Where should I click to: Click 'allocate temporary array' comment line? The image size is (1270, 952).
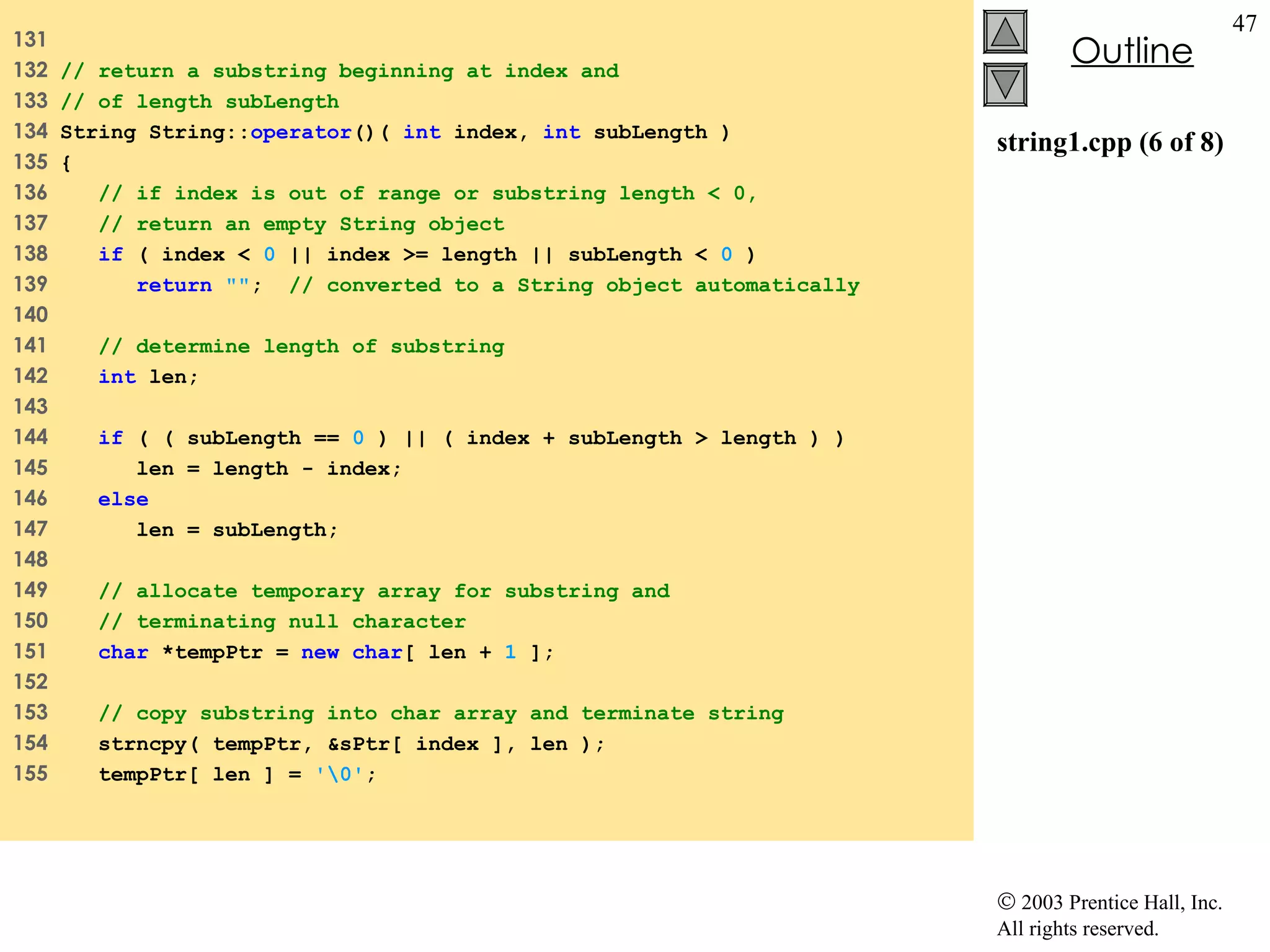tap(384, 591)
